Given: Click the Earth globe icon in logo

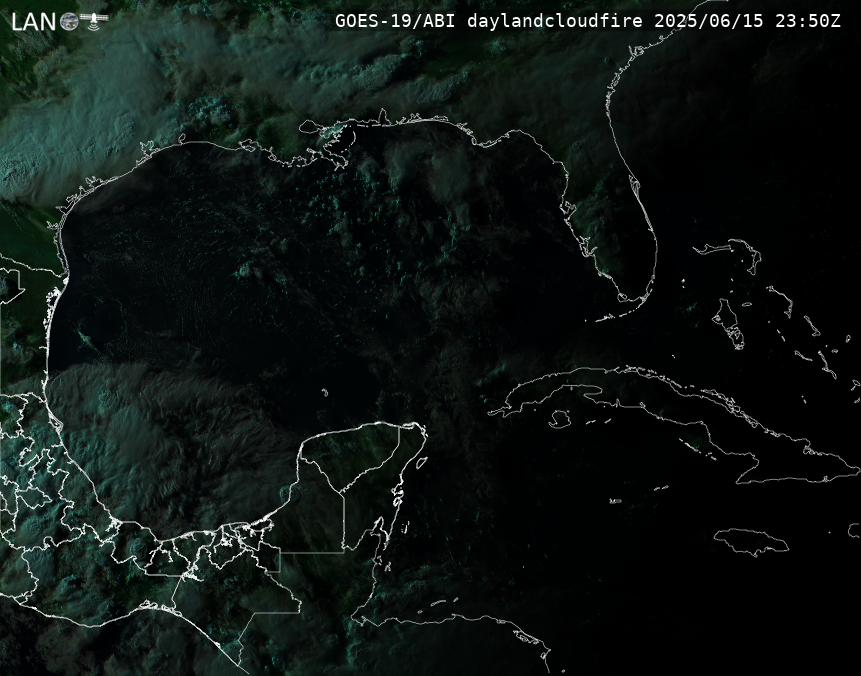Looking at the screenshot, I should [69, 22].
